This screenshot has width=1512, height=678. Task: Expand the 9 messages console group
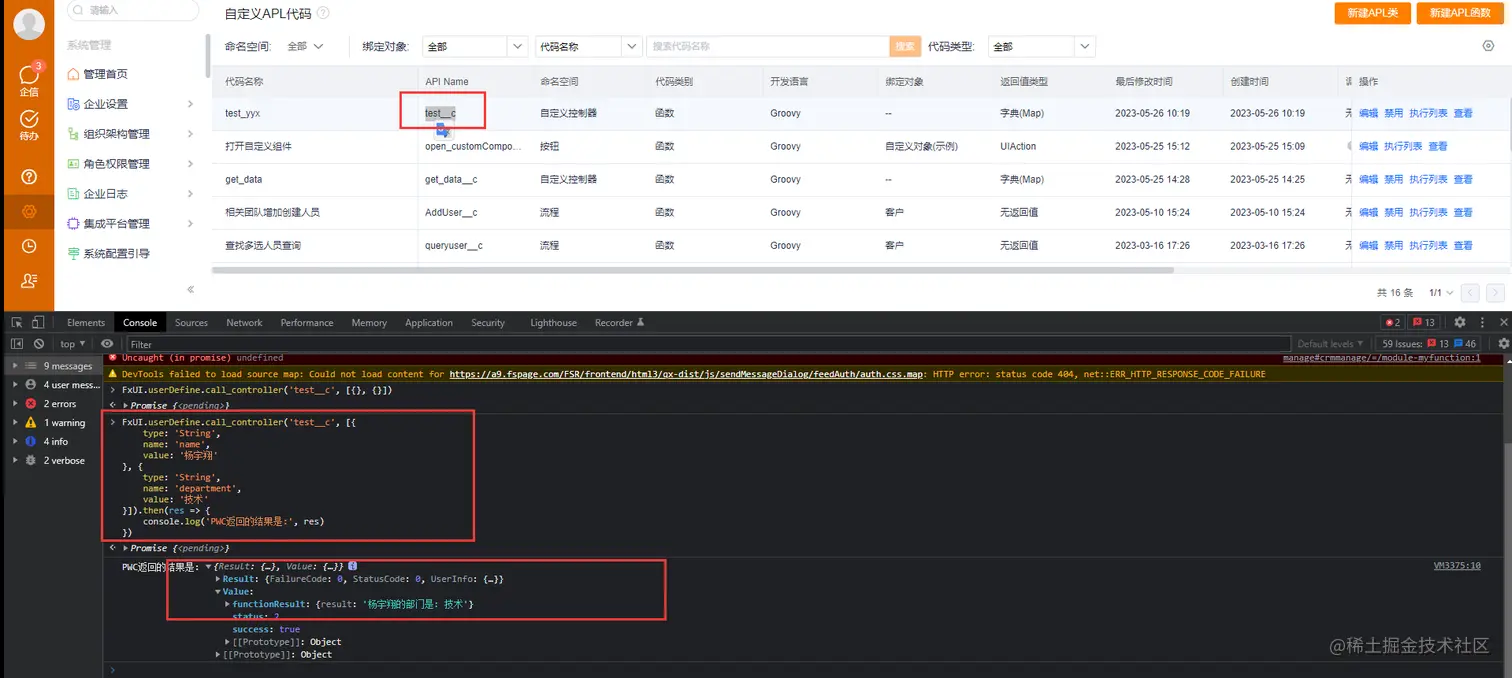coord(14,366)
